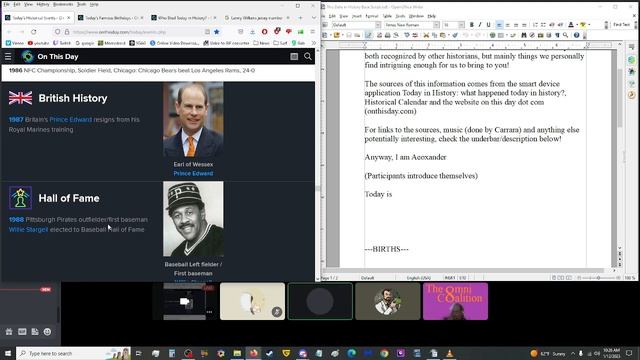Open the Willie Stargell link
The height and width of the screenshot is (360, 640).
click(28, 230)
